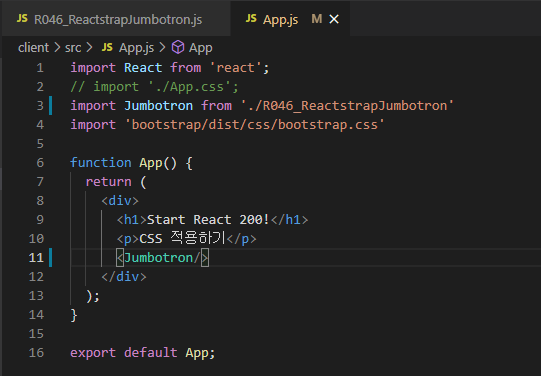Click line number 1 in gutter

click(x=40, y=68)
